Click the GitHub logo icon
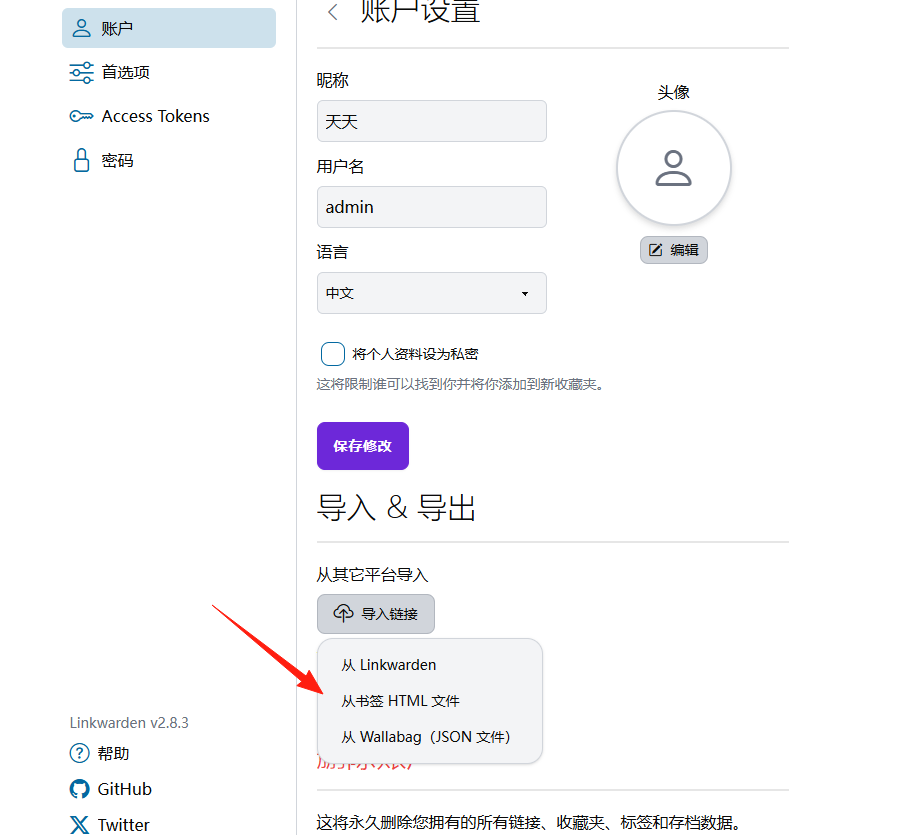The width and height of the screenshot is (905, 835). coord(80,789)
